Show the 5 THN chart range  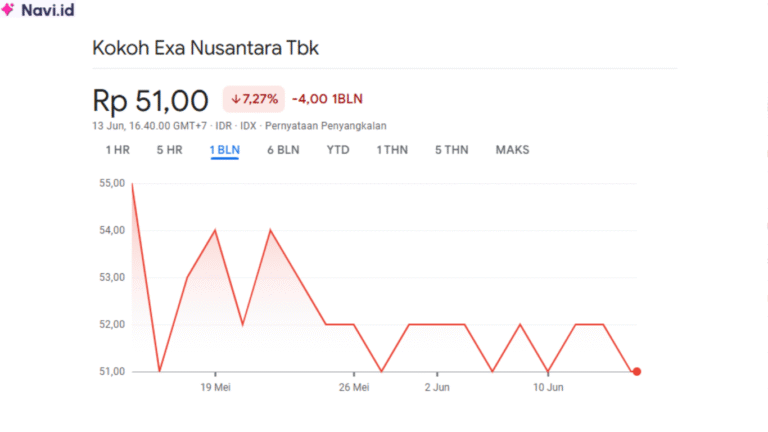[x=452, y=150]
